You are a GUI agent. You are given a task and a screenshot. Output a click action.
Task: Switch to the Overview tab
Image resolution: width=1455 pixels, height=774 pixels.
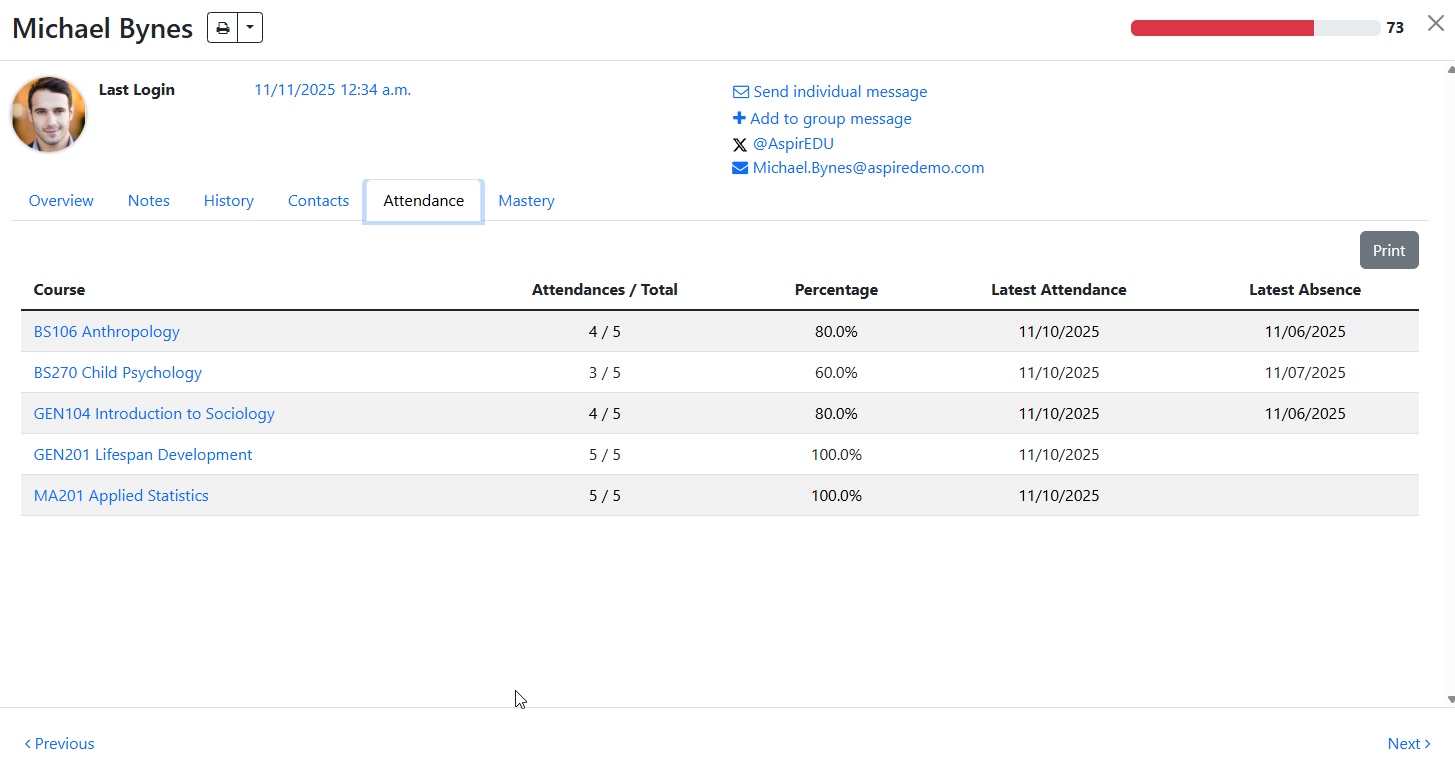click(61, 201)
